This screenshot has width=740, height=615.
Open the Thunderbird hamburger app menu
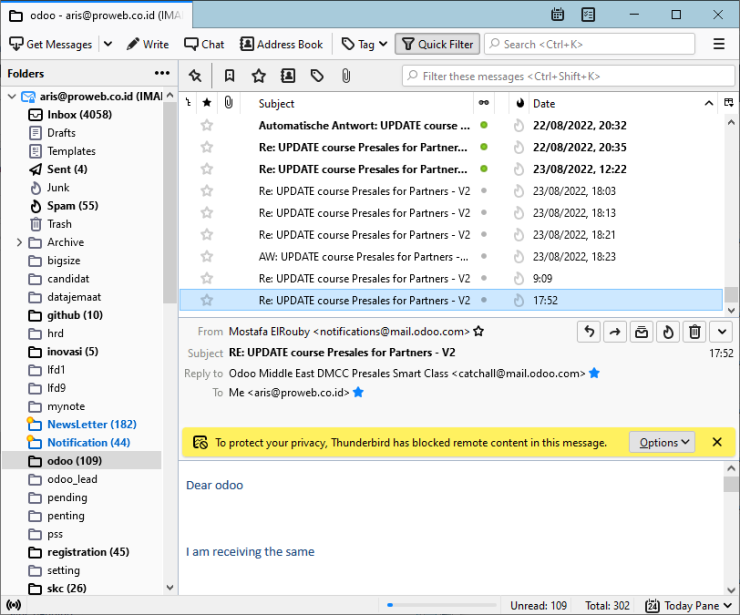tap(719, 44)
